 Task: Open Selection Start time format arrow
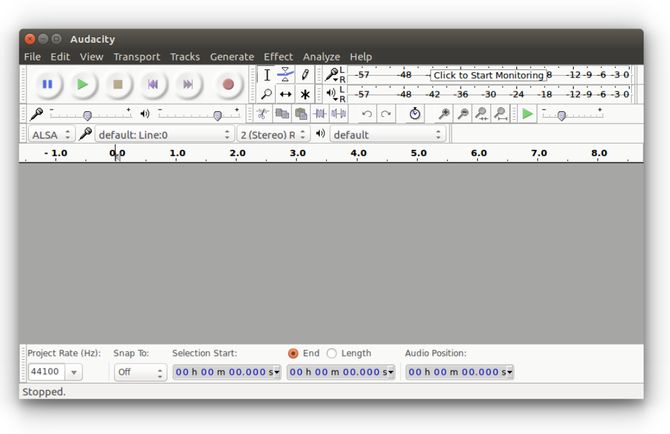(x=276, y=372)
